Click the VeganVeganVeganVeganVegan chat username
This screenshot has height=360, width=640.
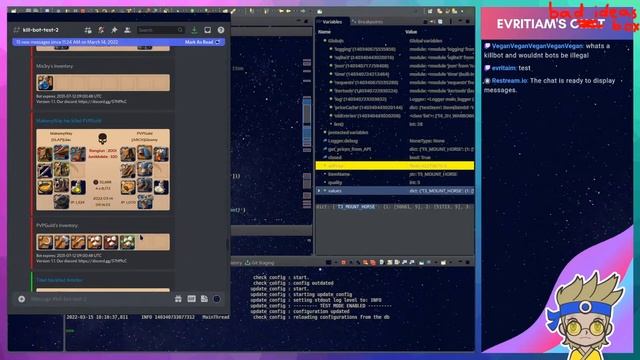(x=537, y=46)
